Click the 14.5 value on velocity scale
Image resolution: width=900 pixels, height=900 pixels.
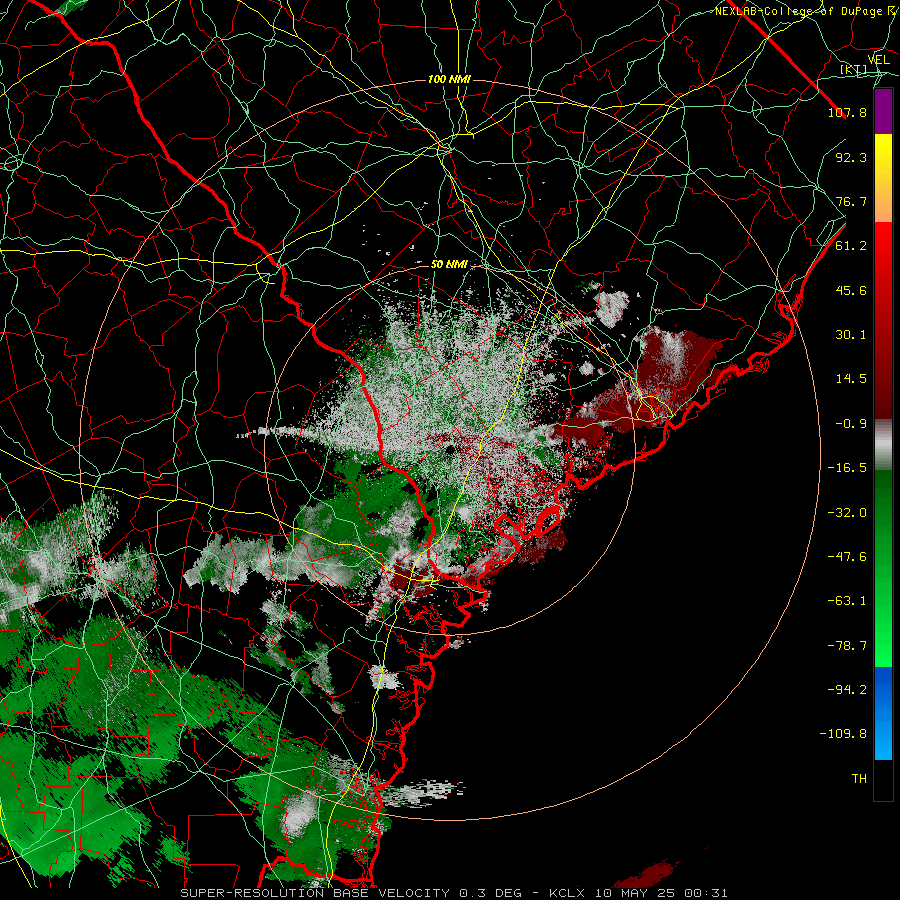[851, 379]
